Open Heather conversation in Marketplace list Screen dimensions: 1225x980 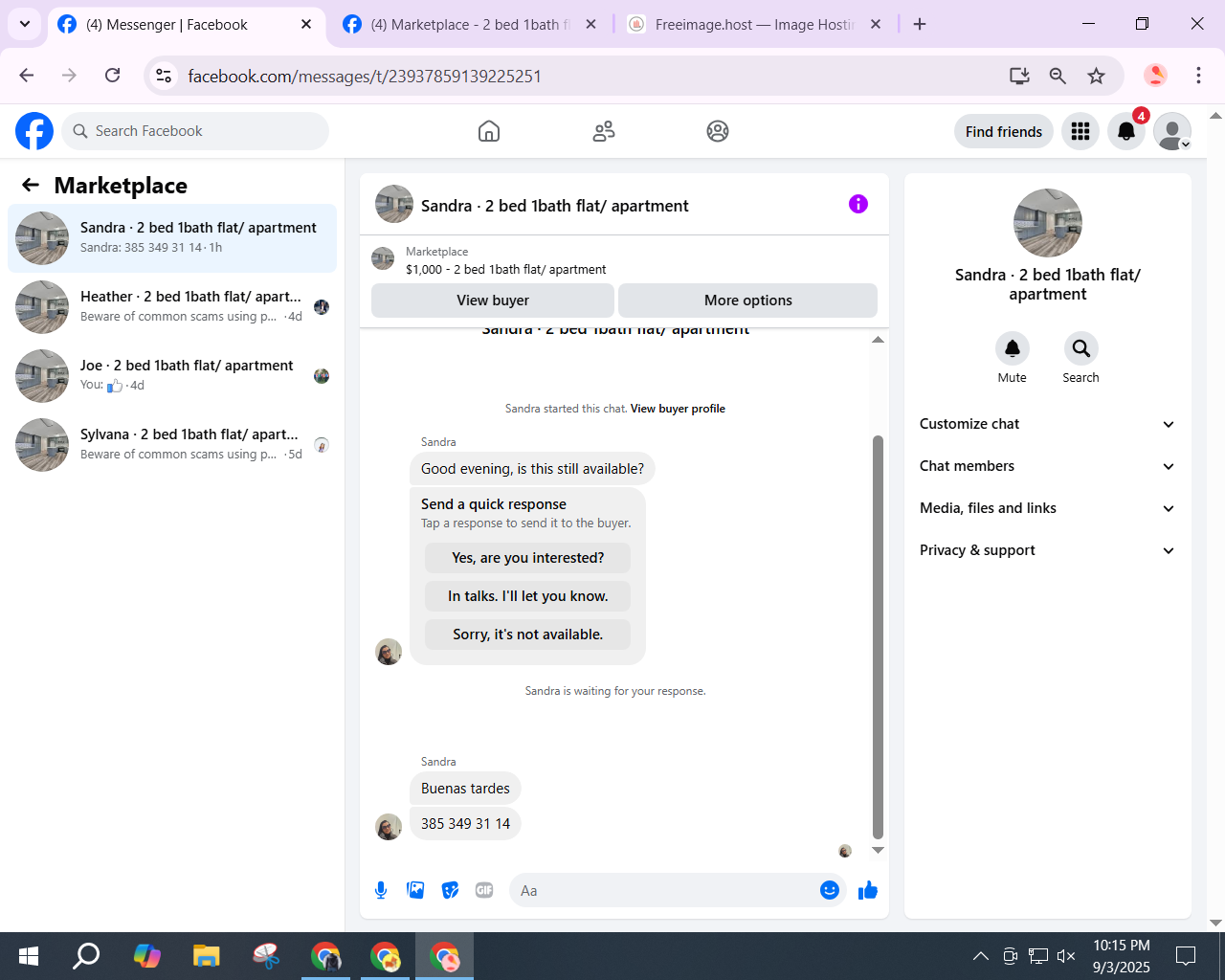[x=172, y=307]
